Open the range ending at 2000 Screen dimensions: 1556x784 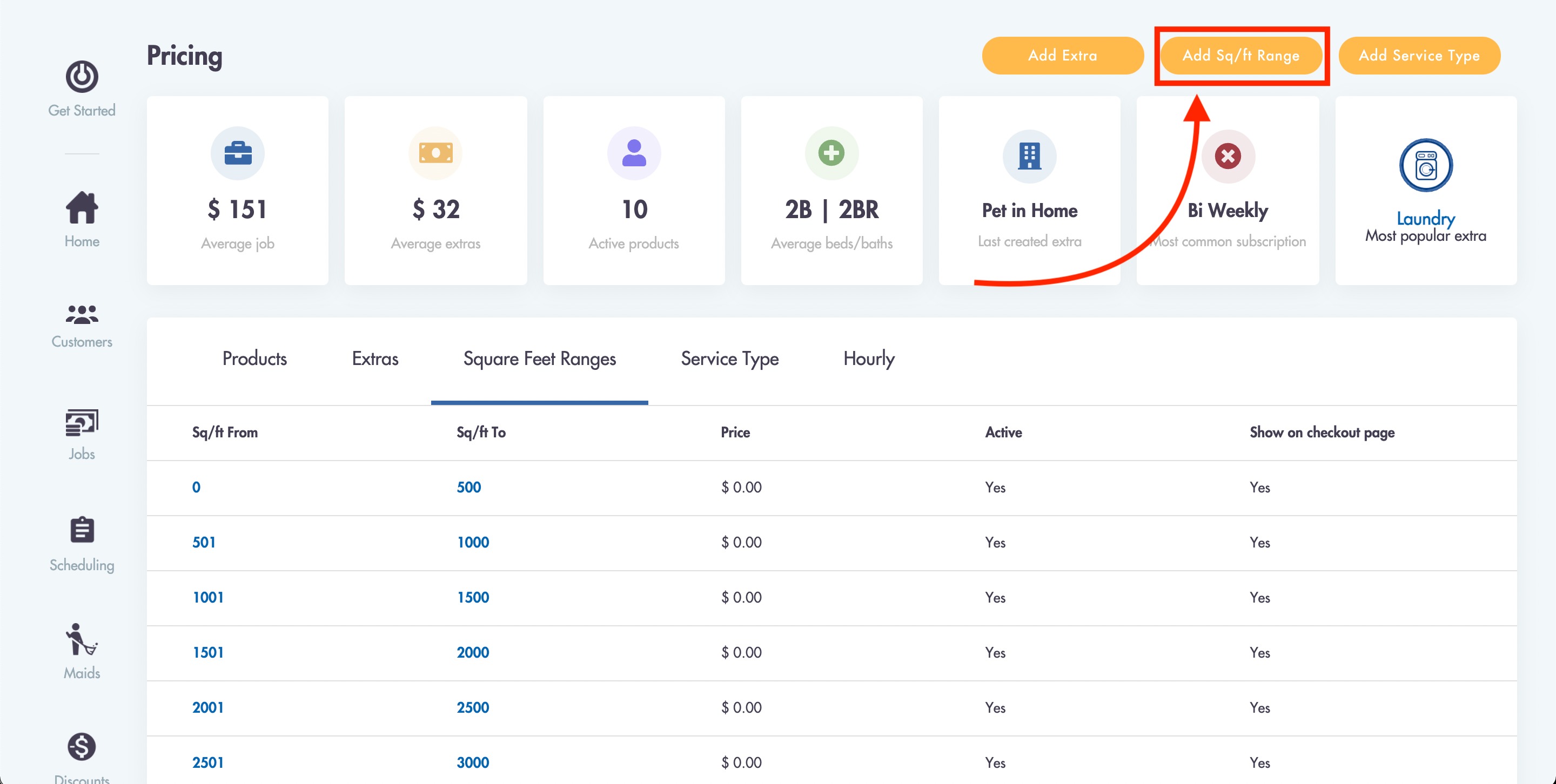[x=473, y=652]
